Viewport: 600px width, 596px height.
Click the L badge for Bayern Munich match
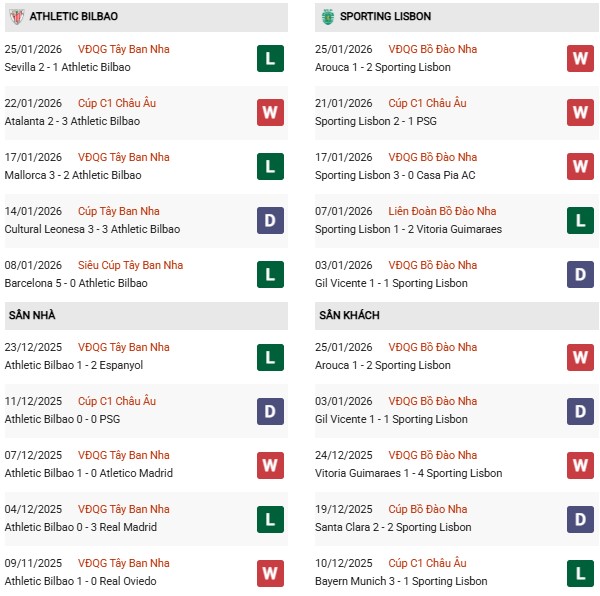tap(580, 572)
